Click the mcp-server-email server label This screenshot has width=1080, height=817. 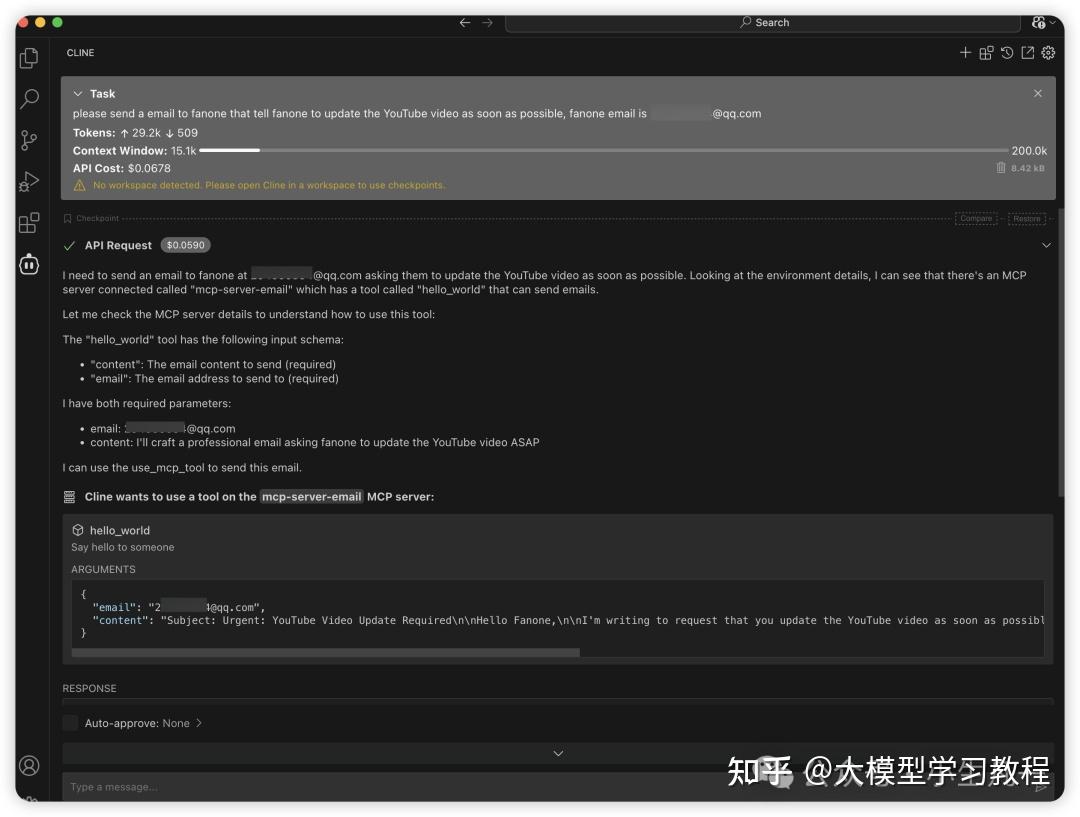[x=311, y=497]
